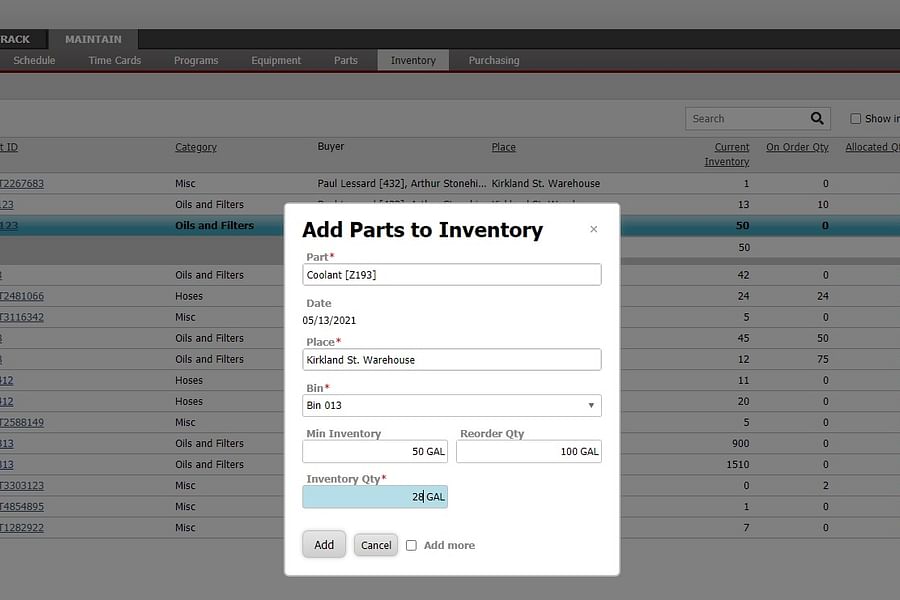Dismiss the Add Parts dialog with the X
This screenshot has width=900, height=600.
(593, 229)
